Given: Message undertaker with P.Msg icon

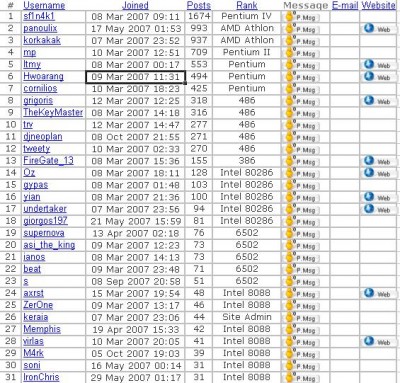Looking at the screenshot, I should pos(301,209).
